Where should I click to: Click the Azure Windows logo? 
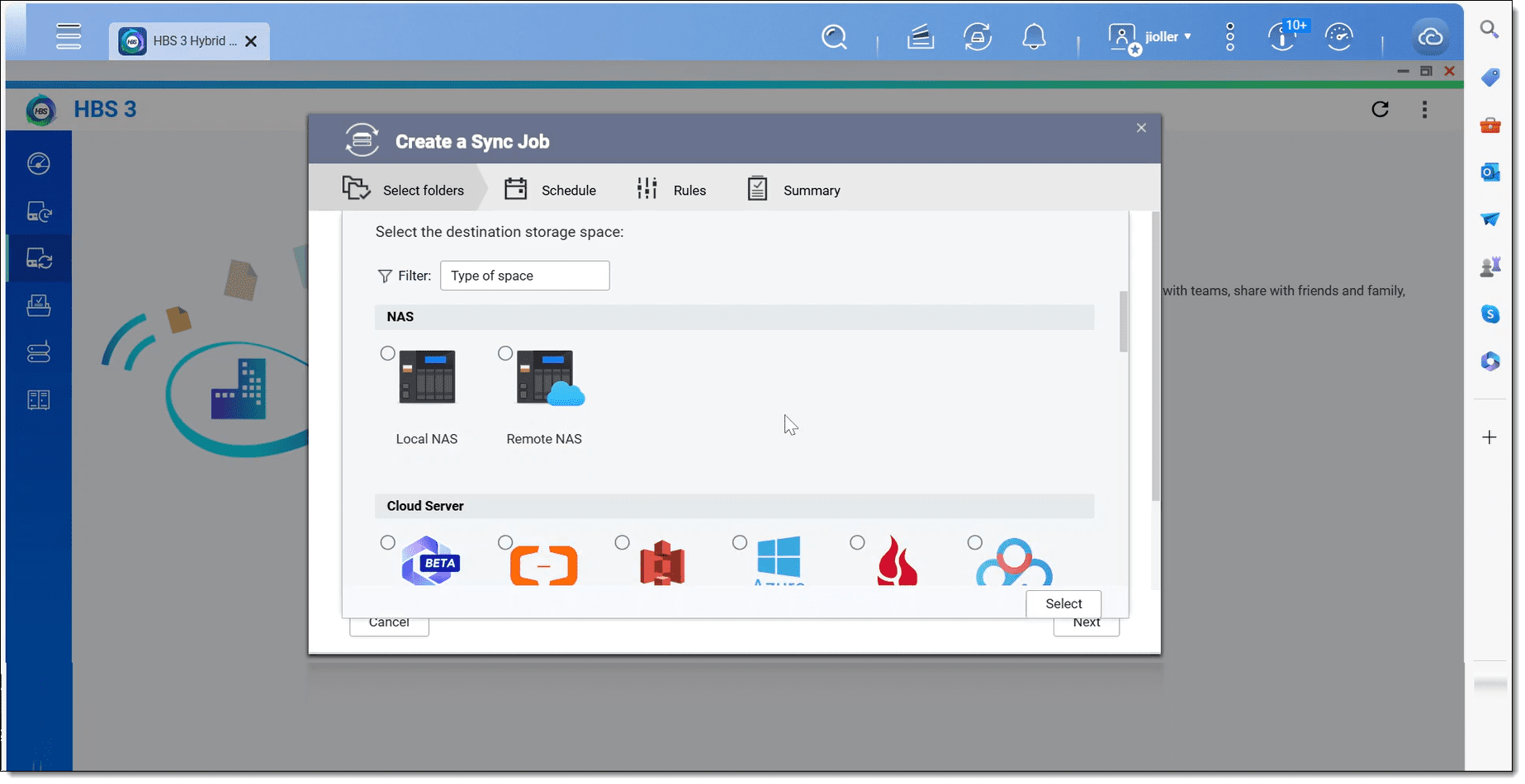point(779,557)
